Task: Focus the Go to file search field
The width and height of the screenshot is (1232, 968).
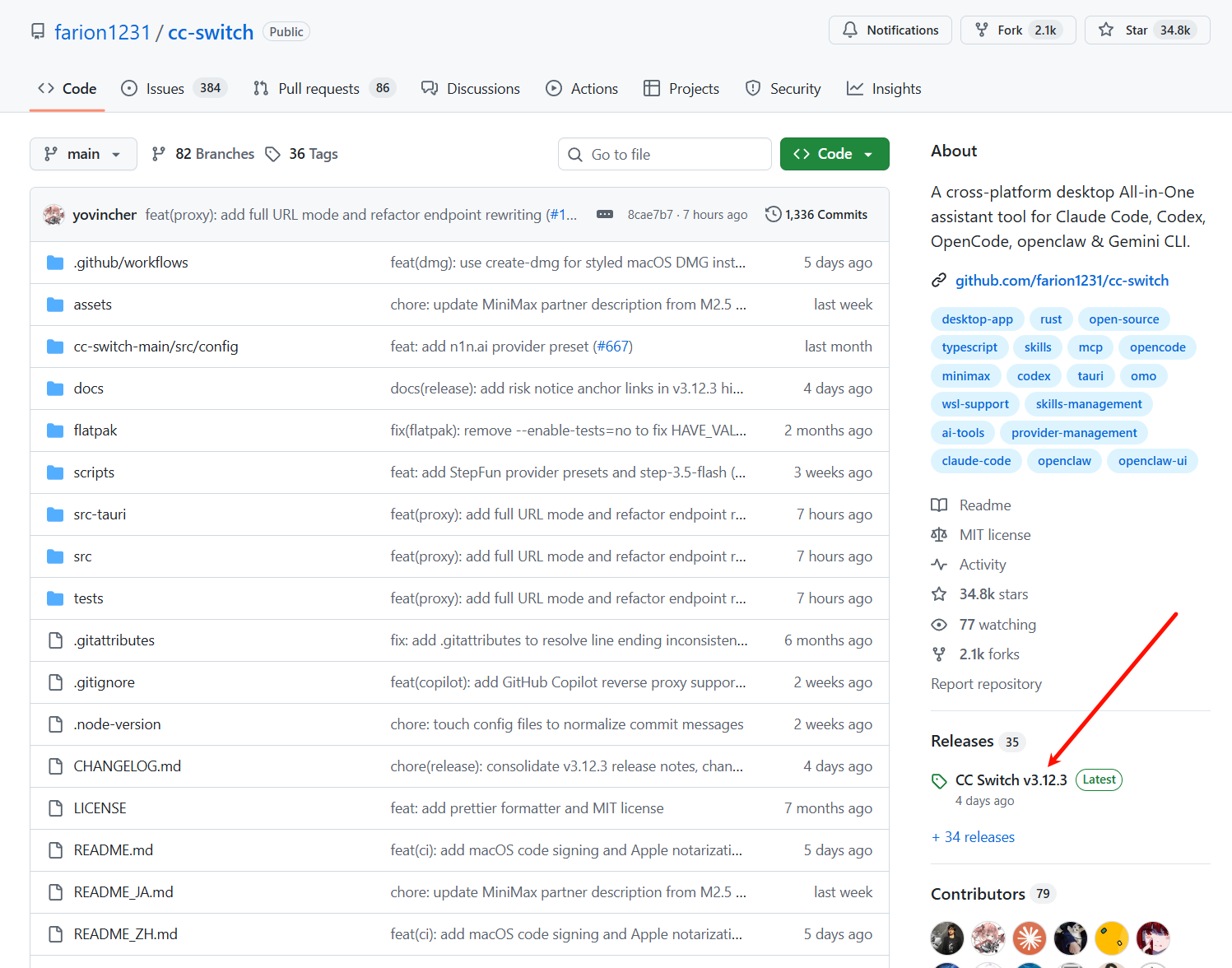Action: (665, 154)
